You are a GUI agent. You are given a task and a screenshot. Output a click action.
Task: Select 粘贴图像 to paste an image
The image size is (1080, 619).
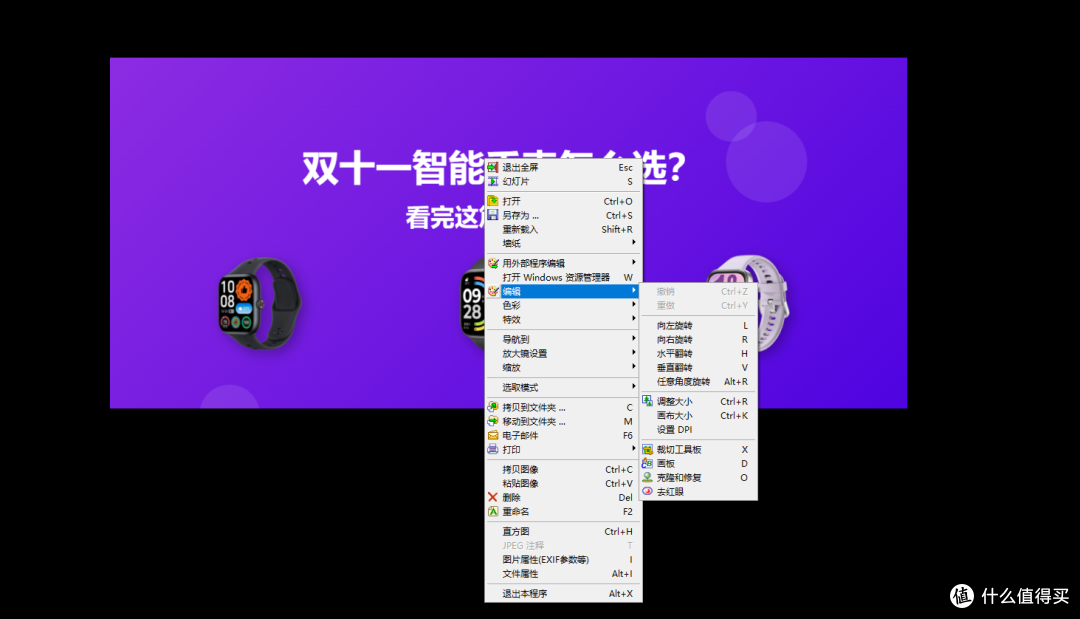click(563, 483)
